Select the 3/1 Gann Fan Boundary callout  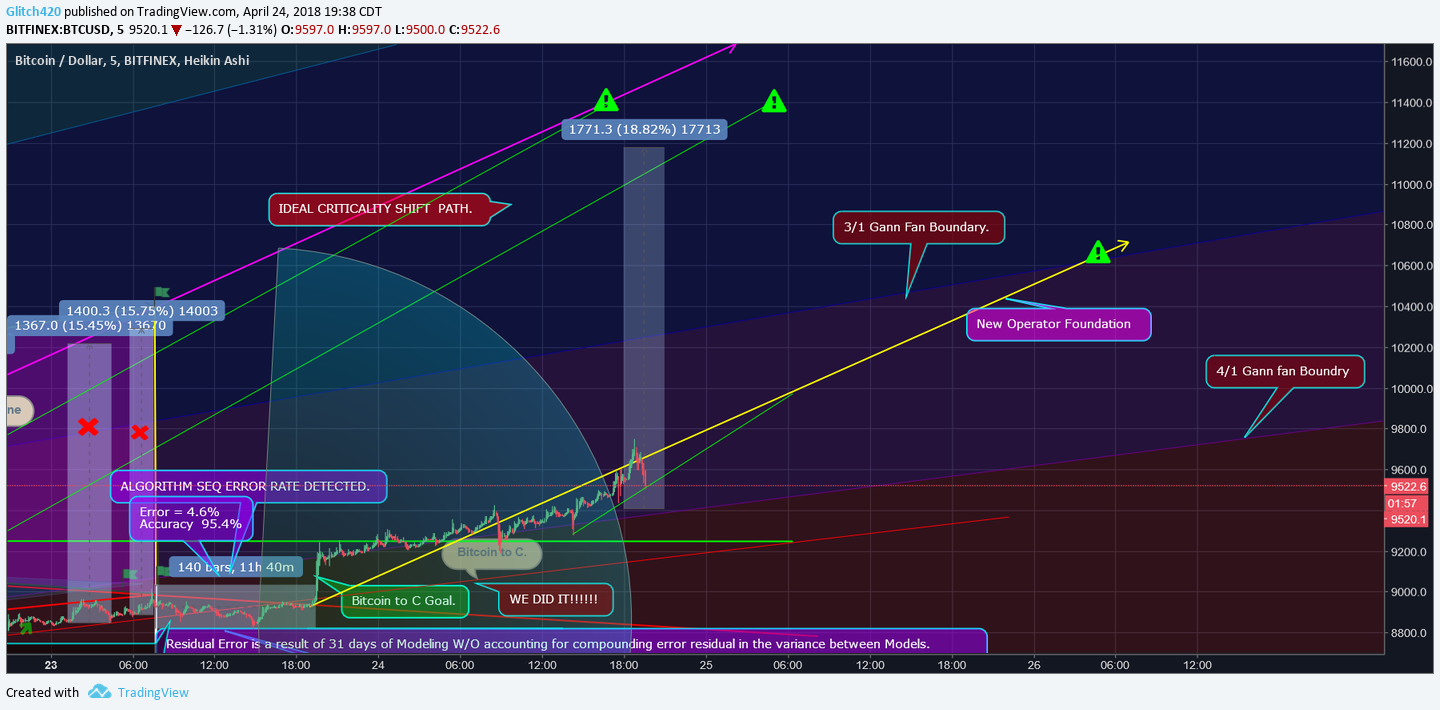(x=917, y=227)
